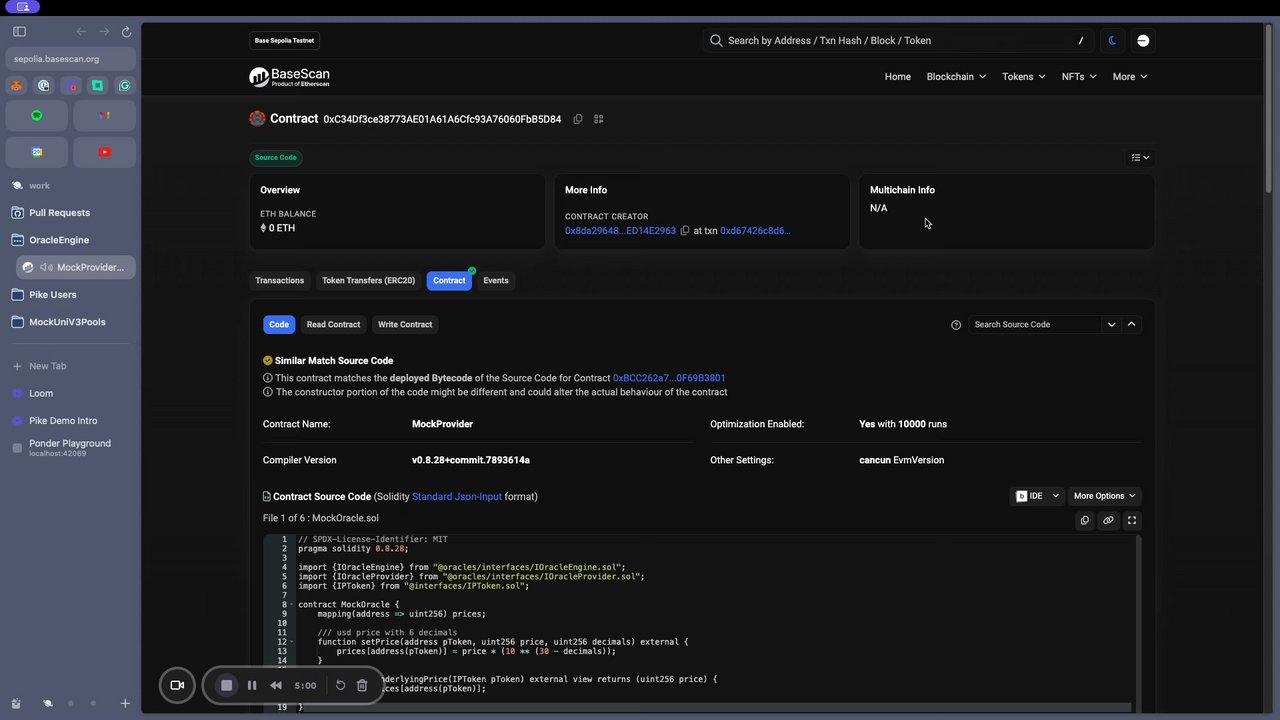Open the search source code dropdown arrow
This screenshot has width=1280, height=720.
(x=1111, y=325)
